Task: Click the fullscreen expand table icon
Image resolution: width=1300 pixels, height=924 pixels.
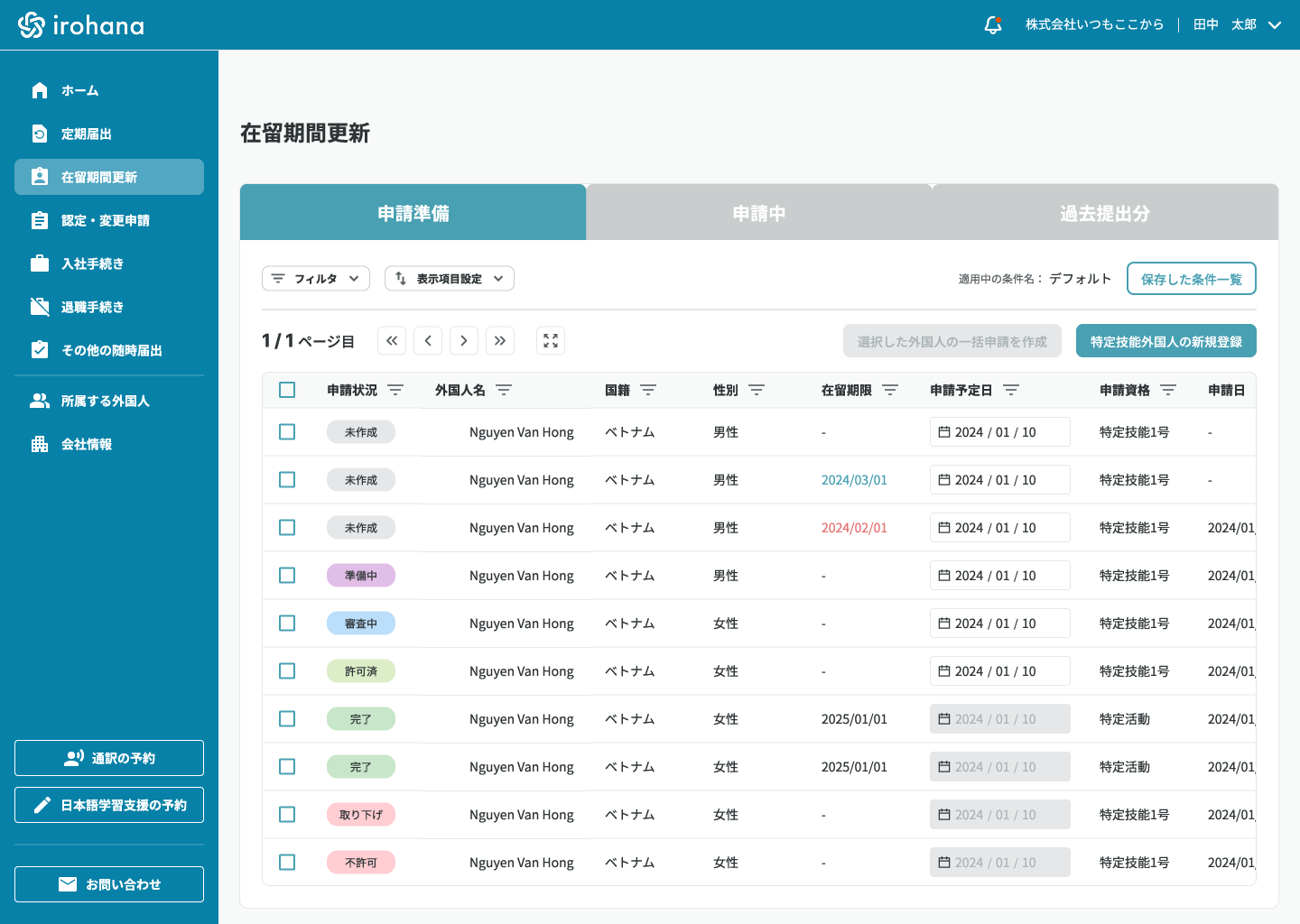Action: coord(551,341)
